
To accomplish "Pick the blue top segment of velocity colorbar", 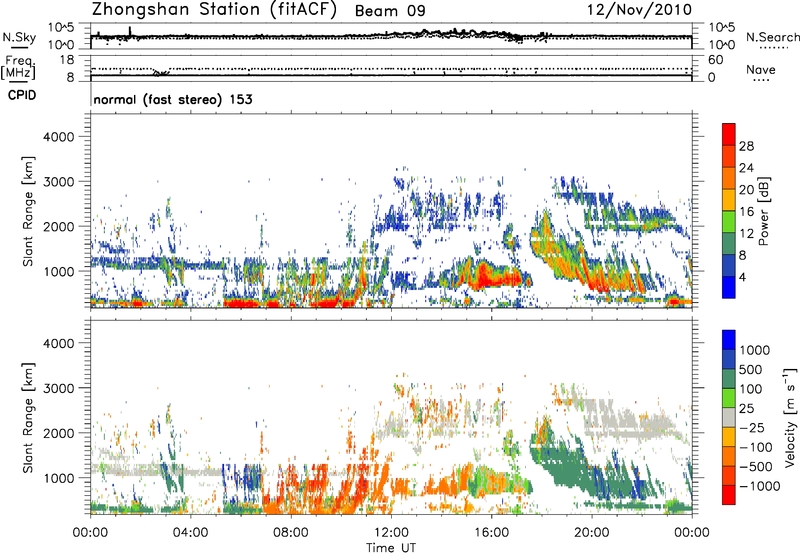I will click(729, 340).
